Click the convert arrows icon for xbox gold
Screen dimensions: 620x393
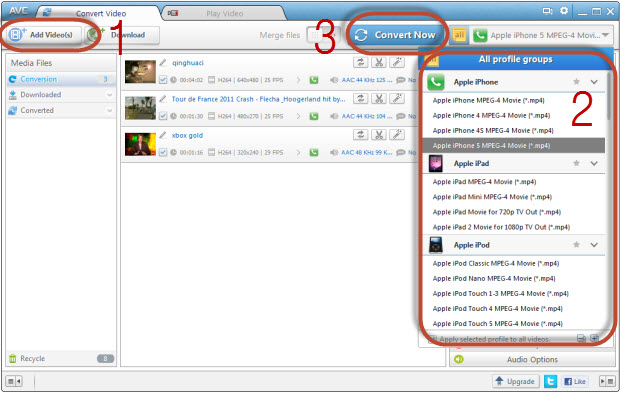click(361, 135)
